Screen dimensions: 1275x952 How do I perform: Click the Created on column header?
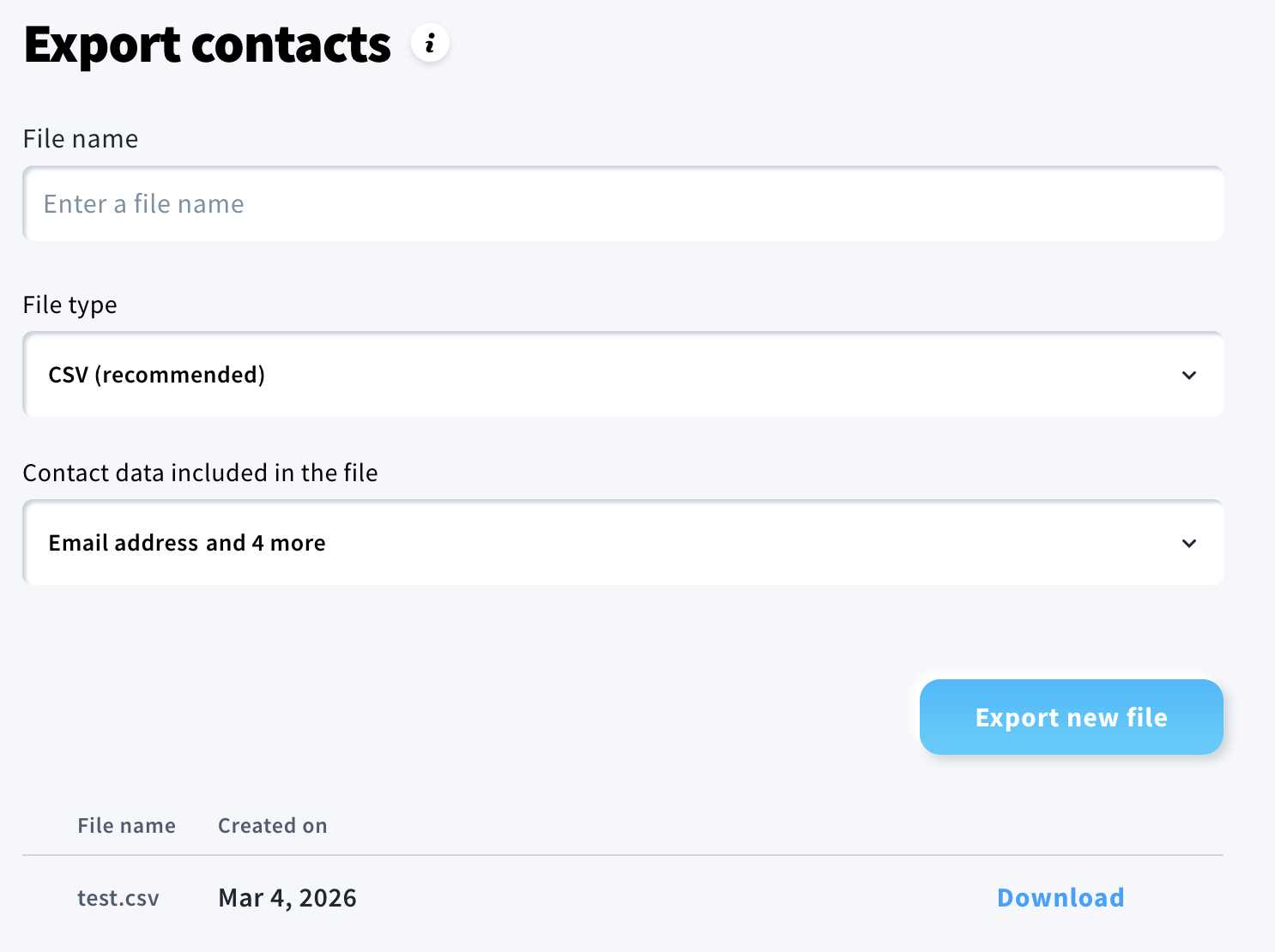(x=272, y=825)
